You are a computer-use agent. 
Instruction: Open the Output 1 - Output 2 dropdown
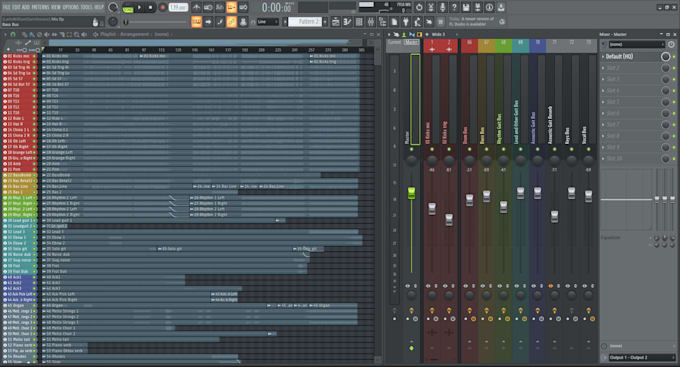tap(642, 357)
